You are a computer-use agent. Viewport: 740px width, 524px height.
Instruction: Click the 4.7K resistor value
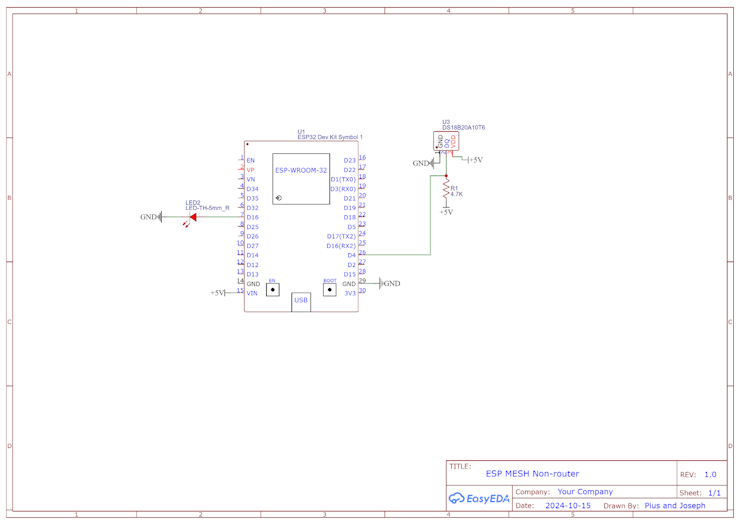coord(456,194)
